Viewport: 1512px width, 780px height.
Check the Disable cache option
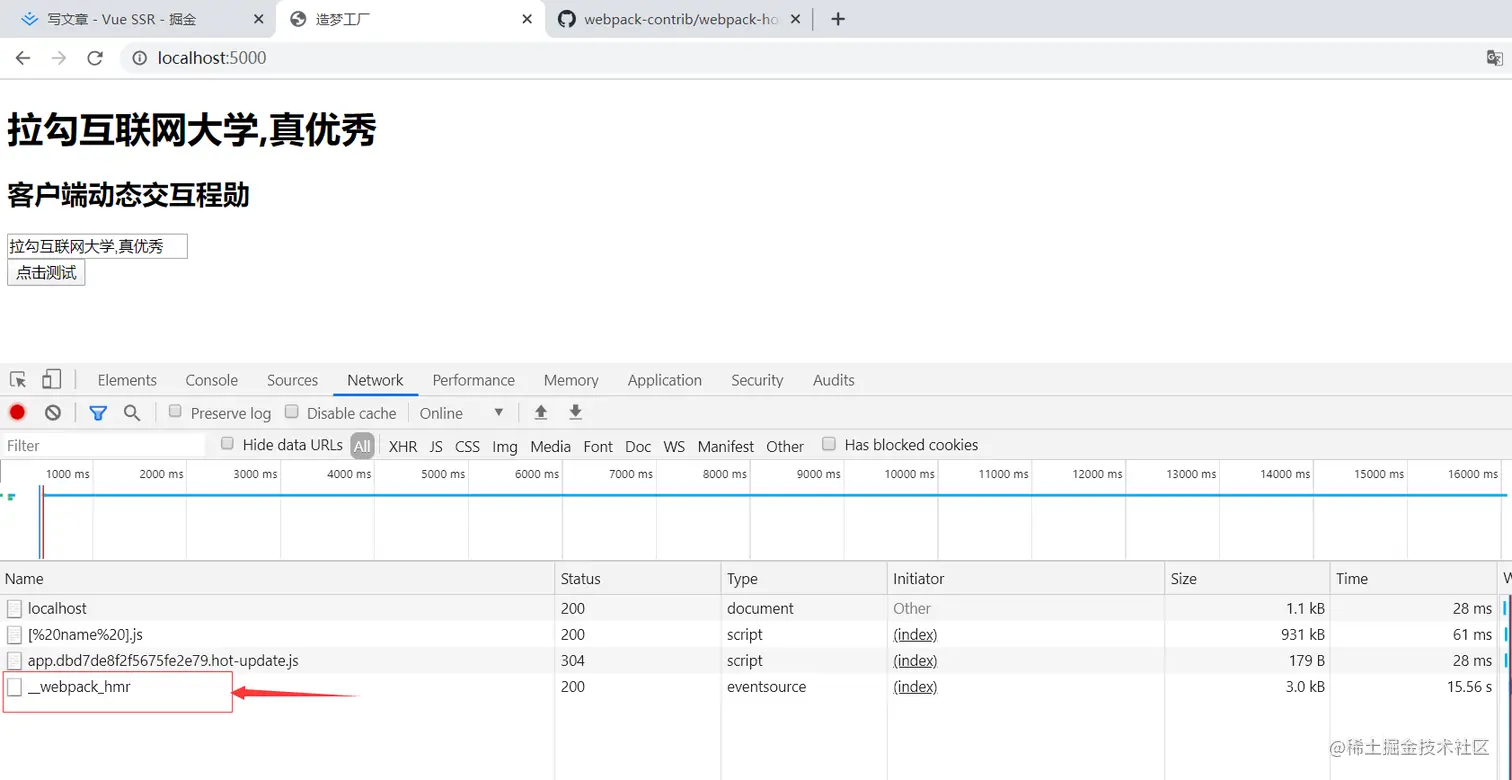(292, 412)
